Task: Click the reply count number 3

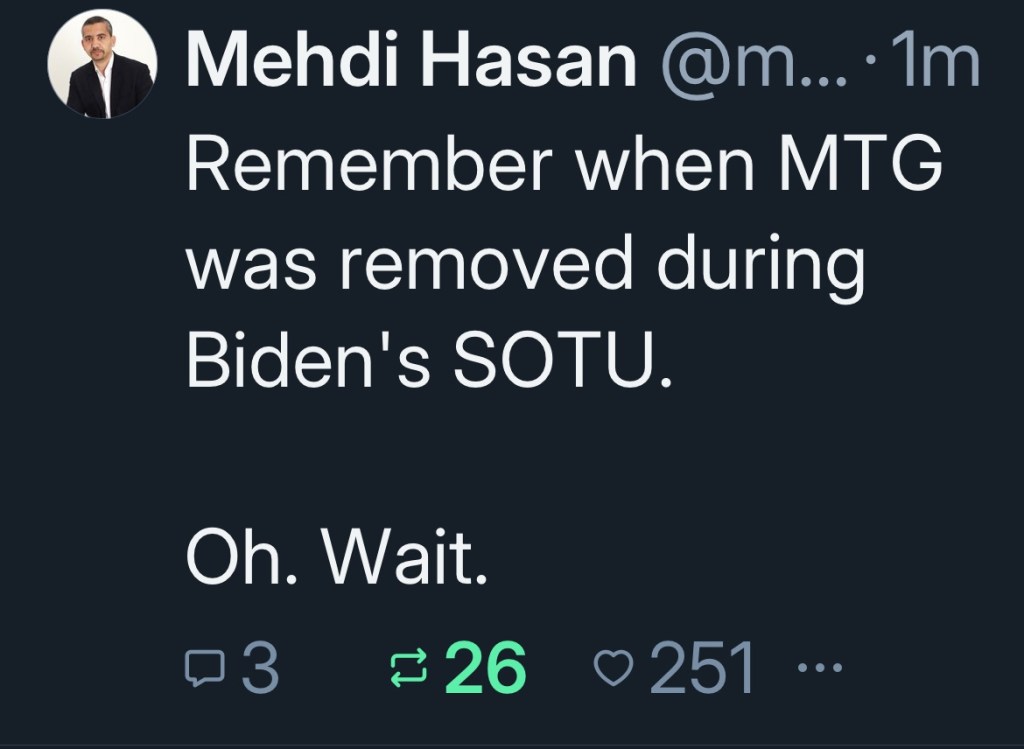Action: [x=260, y=667]
